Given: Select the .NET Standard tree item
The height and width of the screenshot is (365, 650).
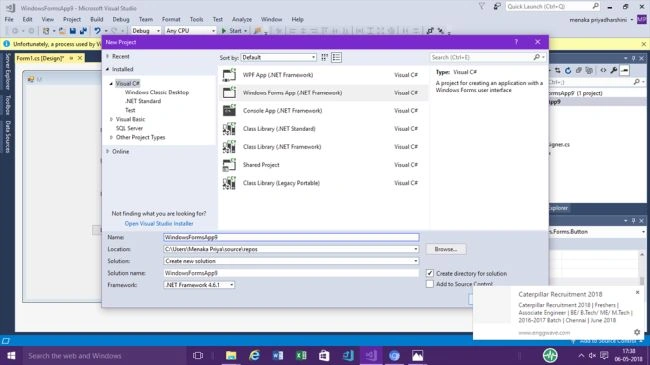Looking at the screenshot, I should tap(143, 101).
